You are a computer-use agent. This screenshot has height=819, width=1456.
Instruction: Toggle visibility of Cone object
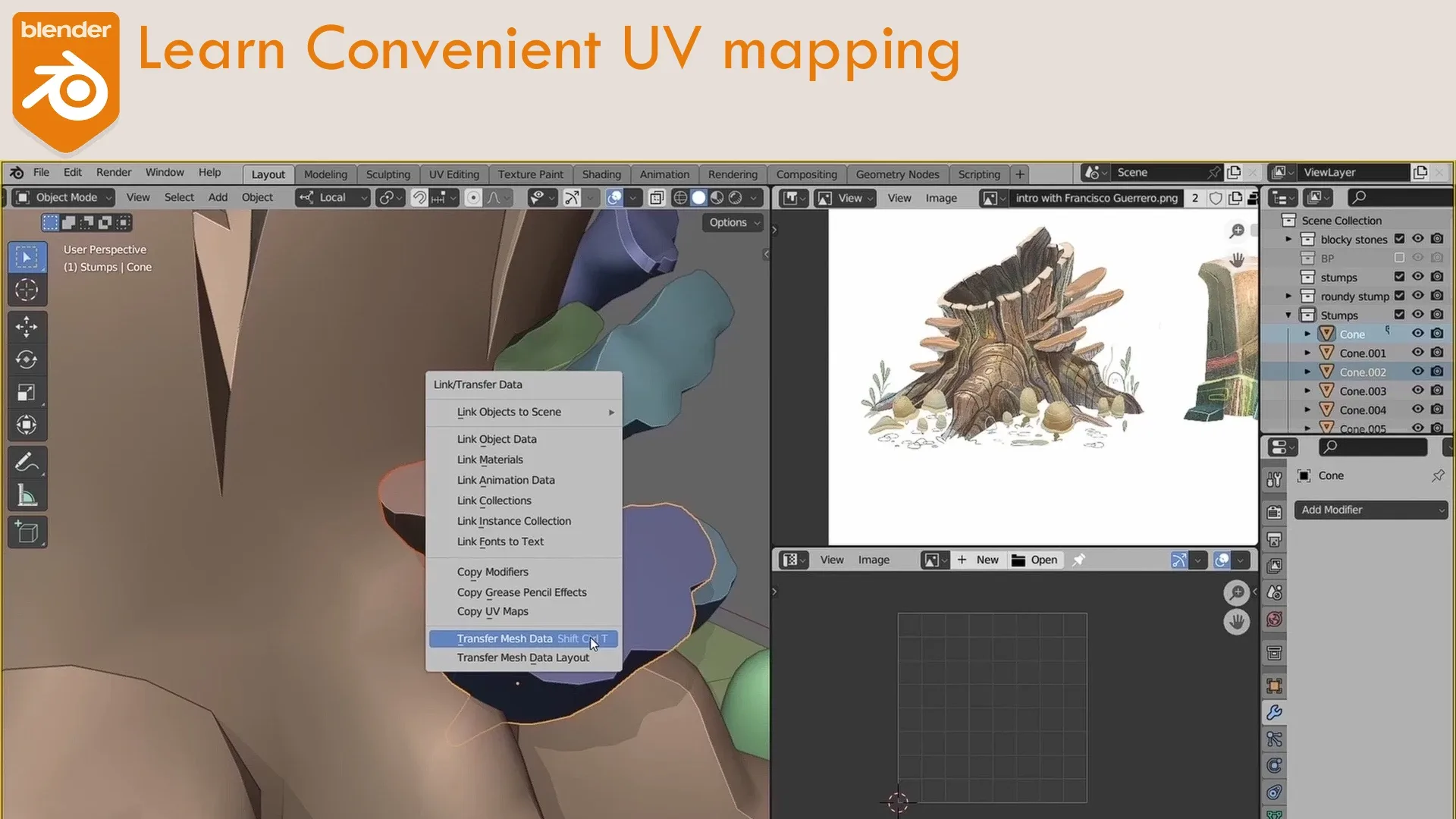[1417, 333]
